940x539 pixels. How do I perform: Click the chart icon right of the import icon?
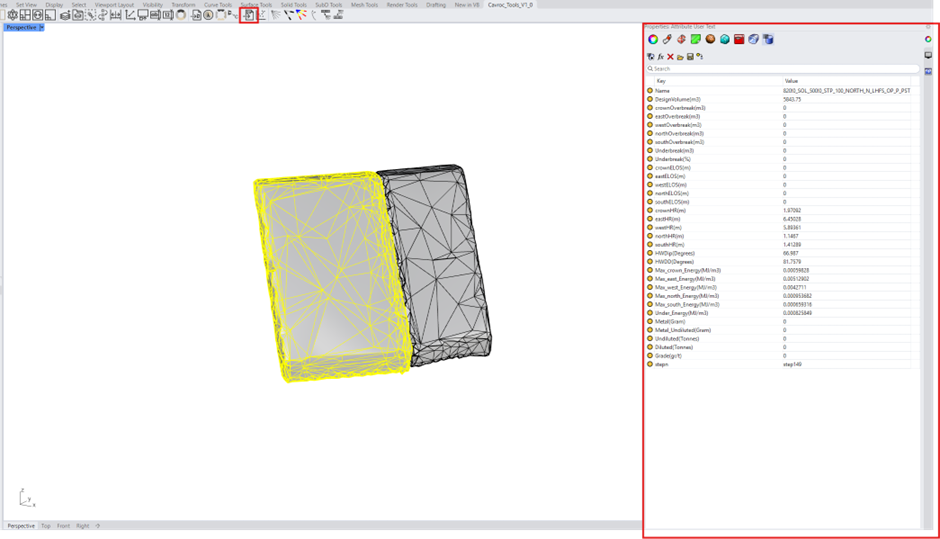point(262,15)
